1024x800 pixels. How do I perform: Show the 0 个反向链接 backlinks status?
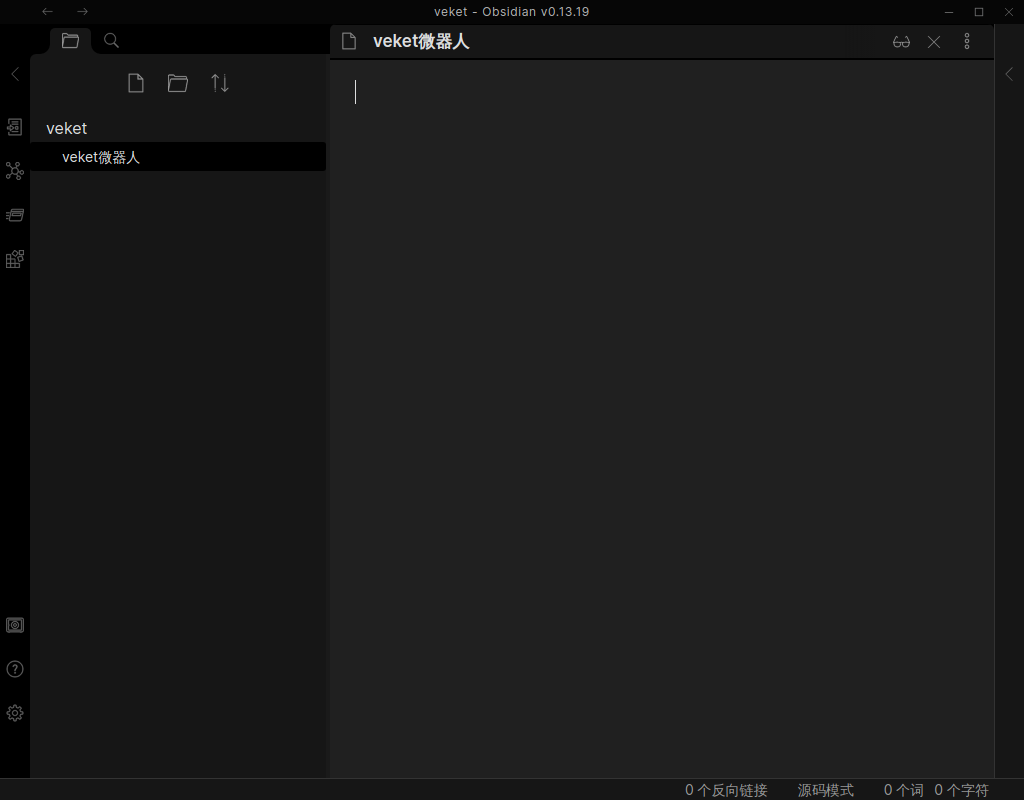(726, 790)
